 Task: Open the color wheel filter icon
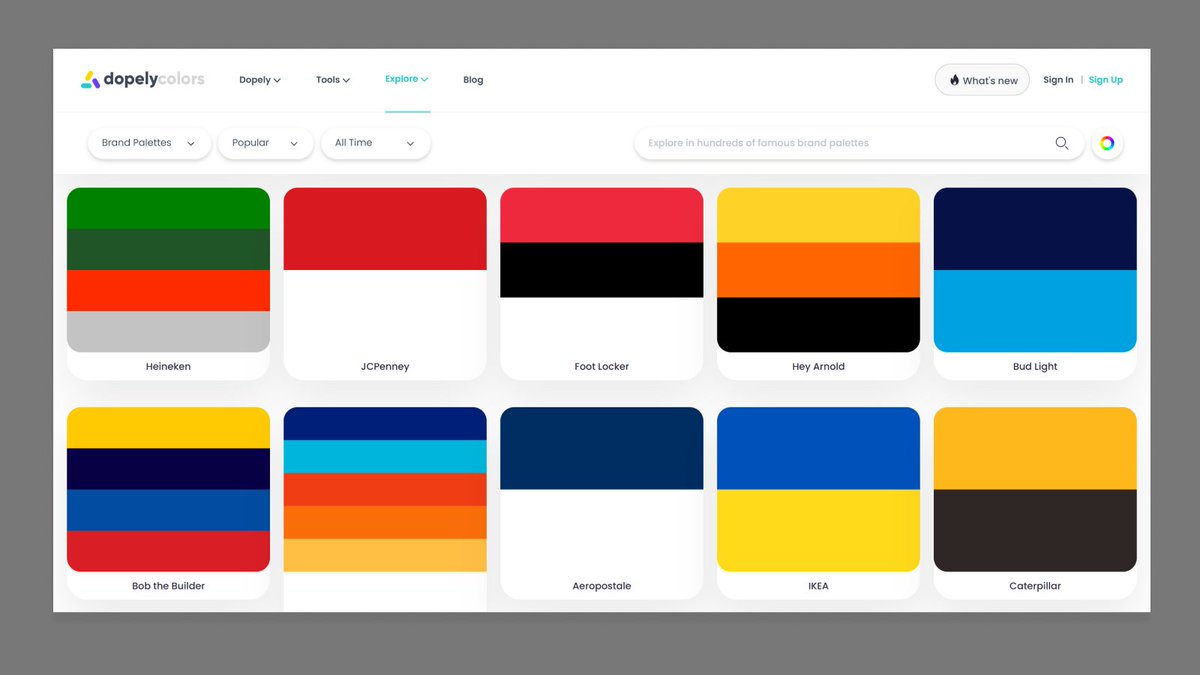[x=1107, y=143]
